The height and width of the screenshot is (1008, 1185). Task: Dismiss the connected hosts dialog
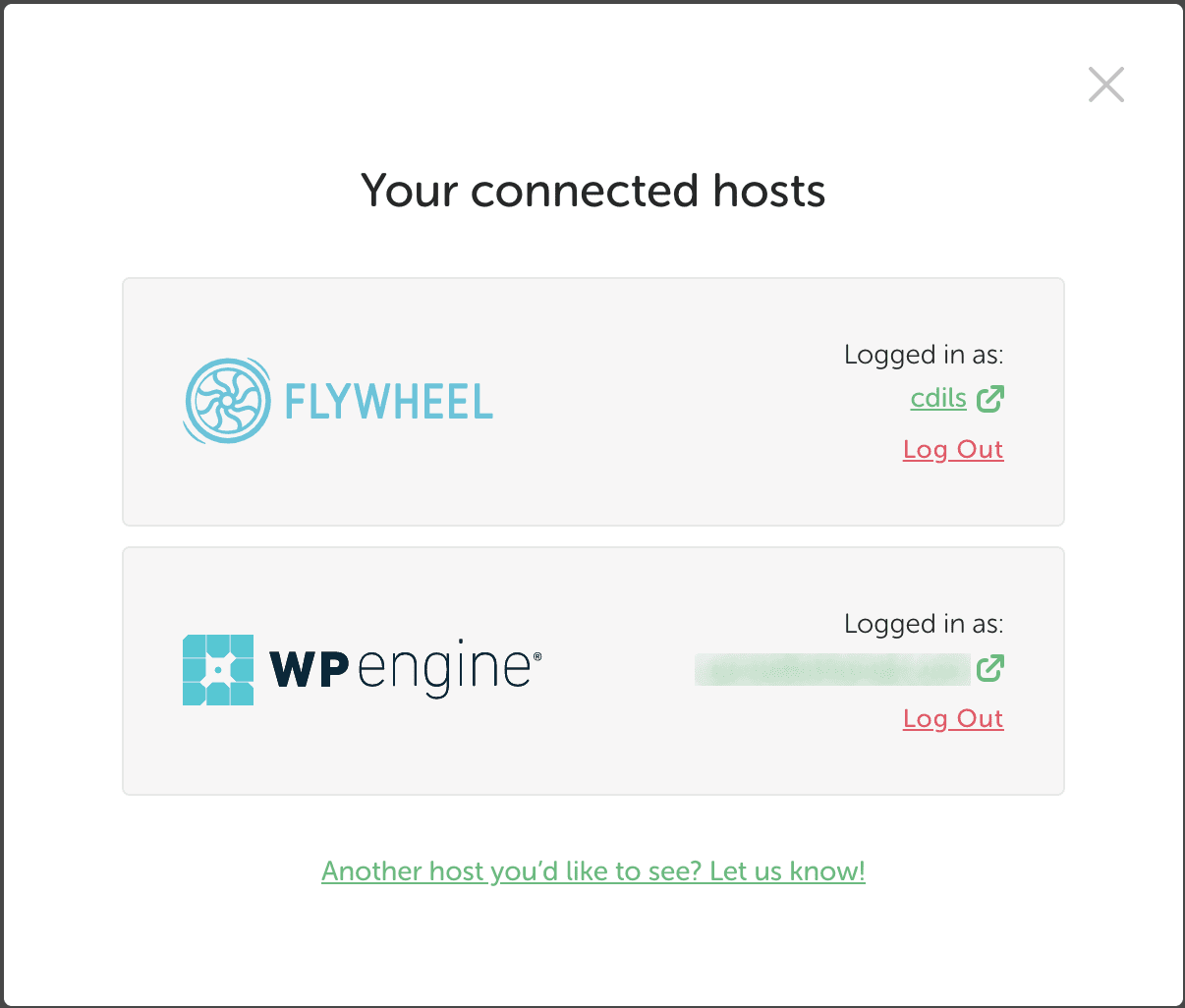tap(1105, 84)
